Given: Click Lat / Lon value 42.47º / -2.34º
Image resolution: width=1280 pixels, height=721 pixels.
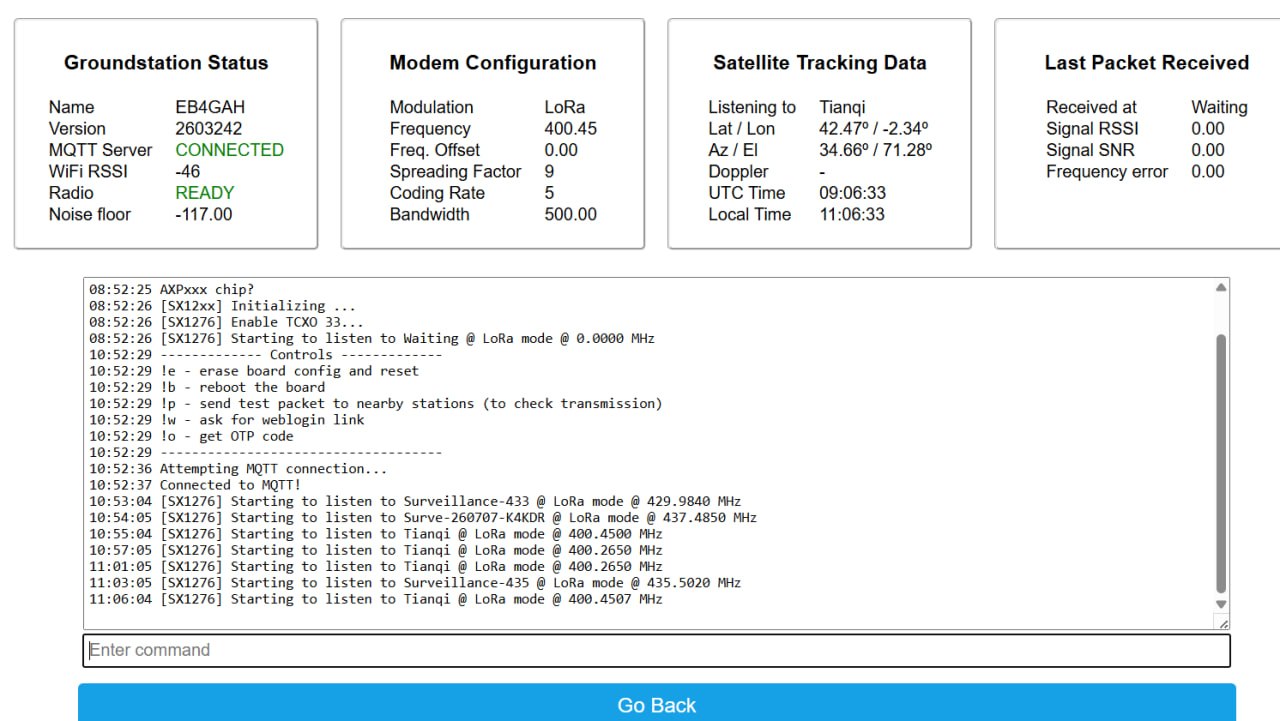Looking at the screenshot, I should click(874, 129).
